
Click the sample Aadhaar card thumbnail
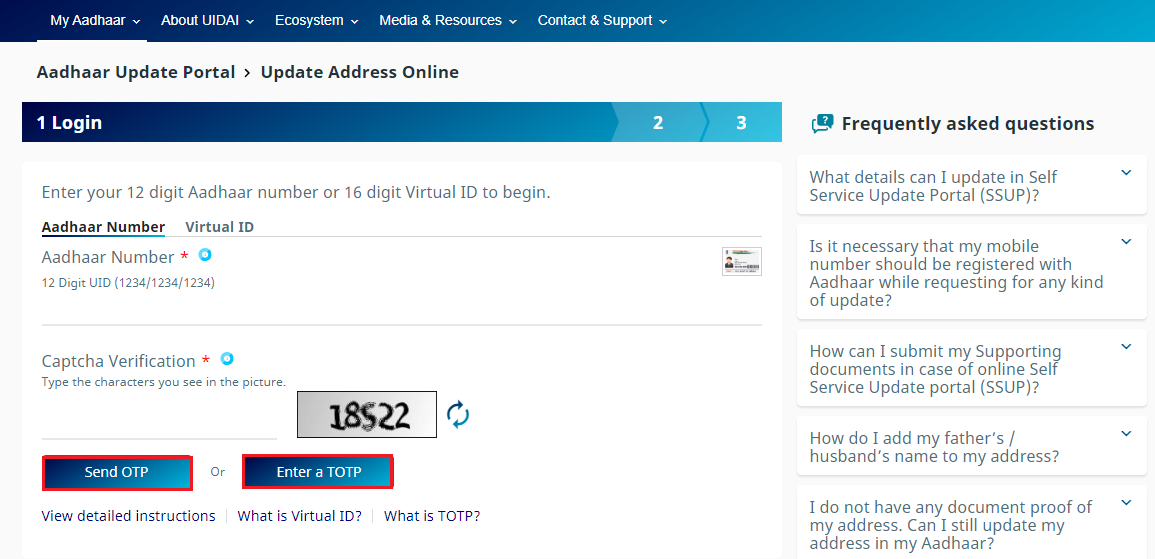pos(742,261)
